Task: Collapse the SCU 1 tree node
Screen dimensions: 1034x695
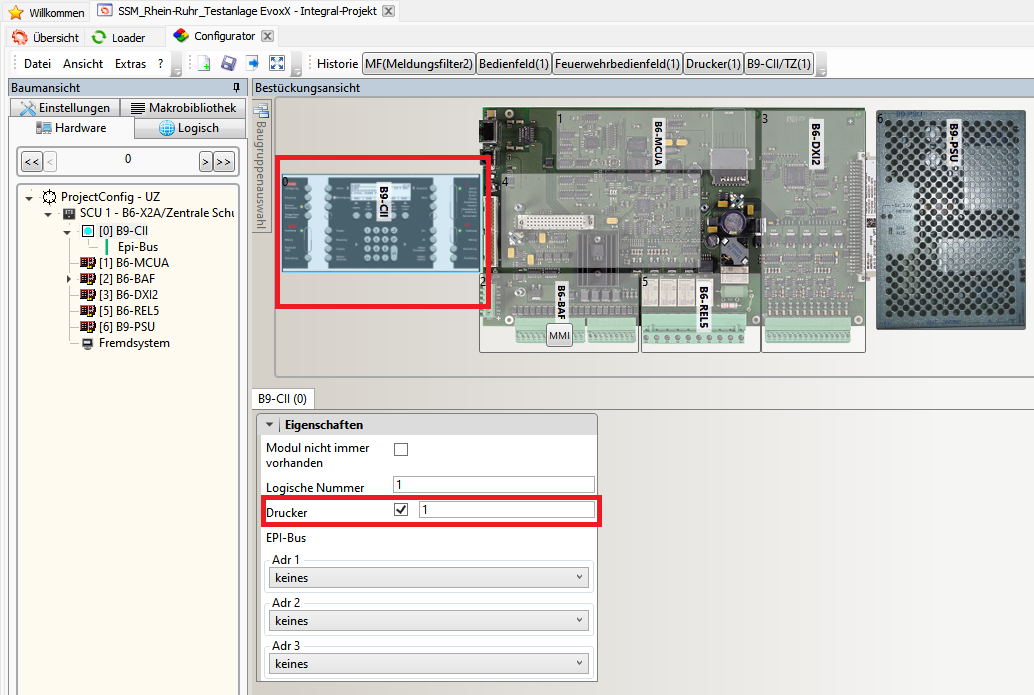Action: point(48,214)
